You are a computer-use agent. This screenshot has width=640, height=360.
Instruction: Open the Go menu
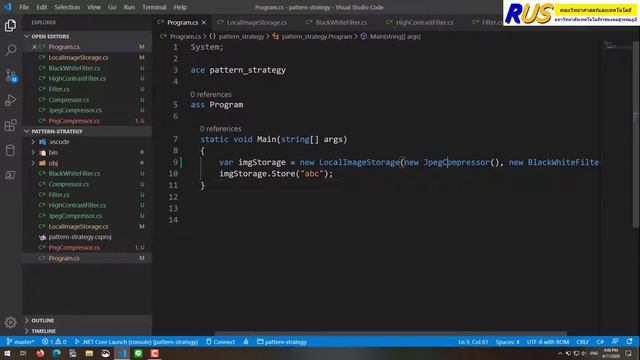[x=112, y=7]
